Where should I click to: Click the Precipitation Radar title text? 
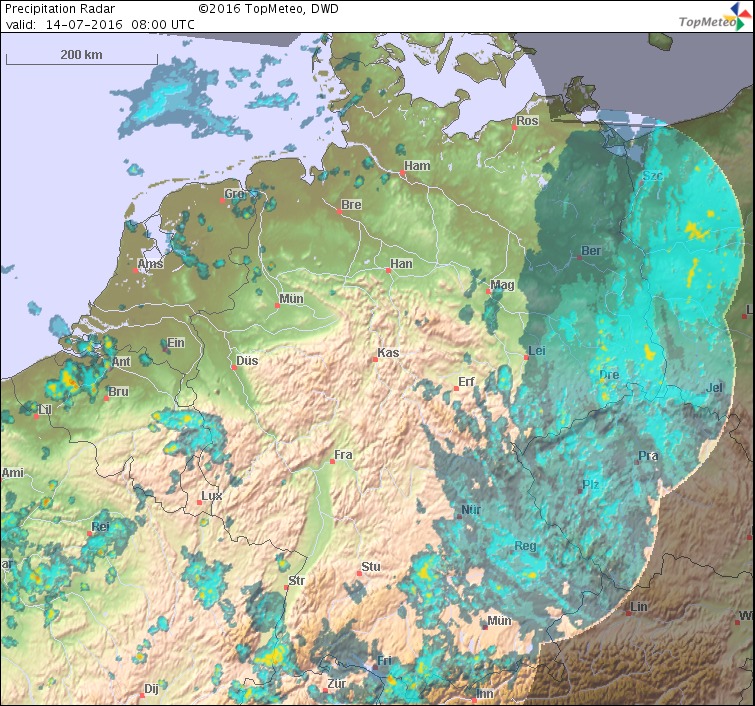click(52, 8)
